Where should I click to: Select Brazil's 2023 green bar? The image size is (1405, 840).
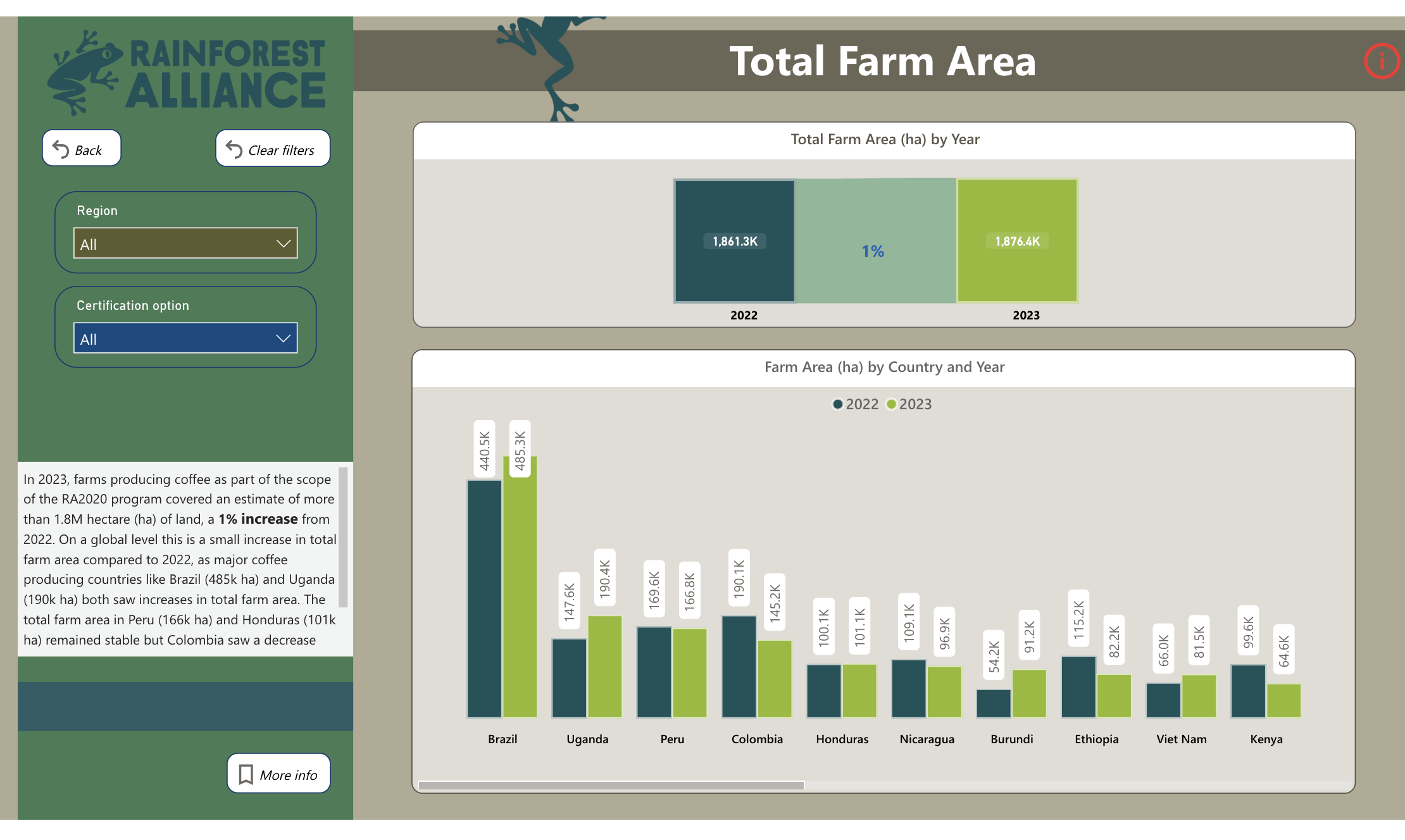click(x=520, y=588)
